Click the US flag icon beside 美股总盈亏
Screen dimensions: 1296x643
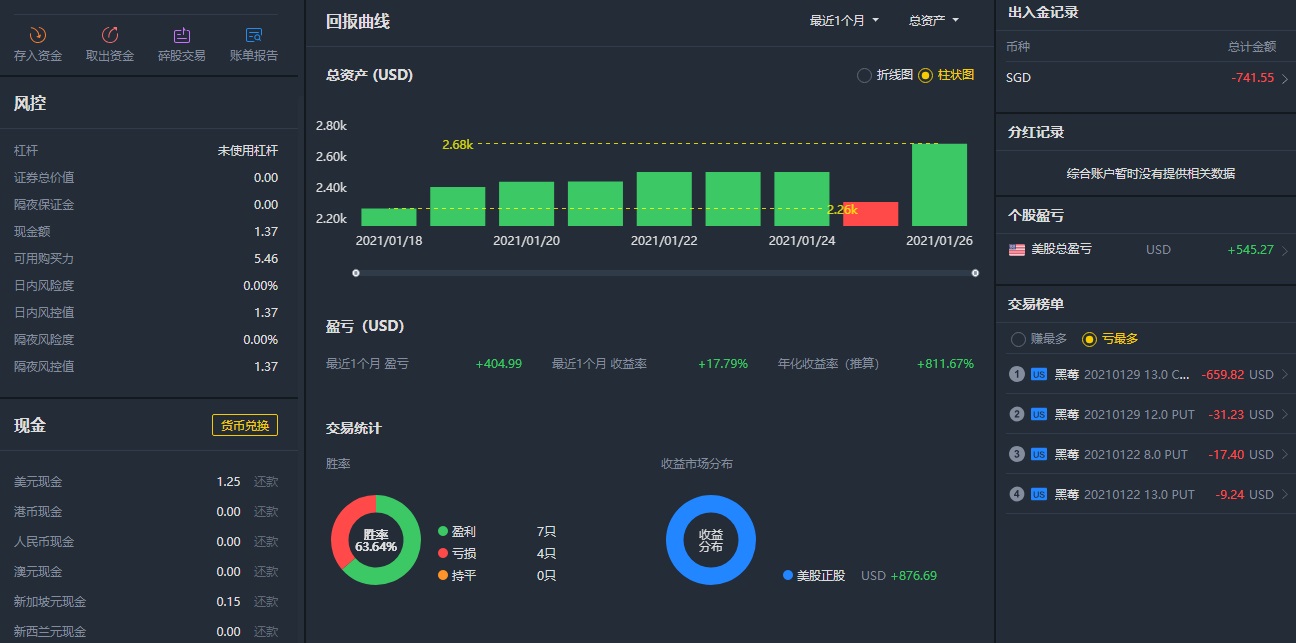1017,250
